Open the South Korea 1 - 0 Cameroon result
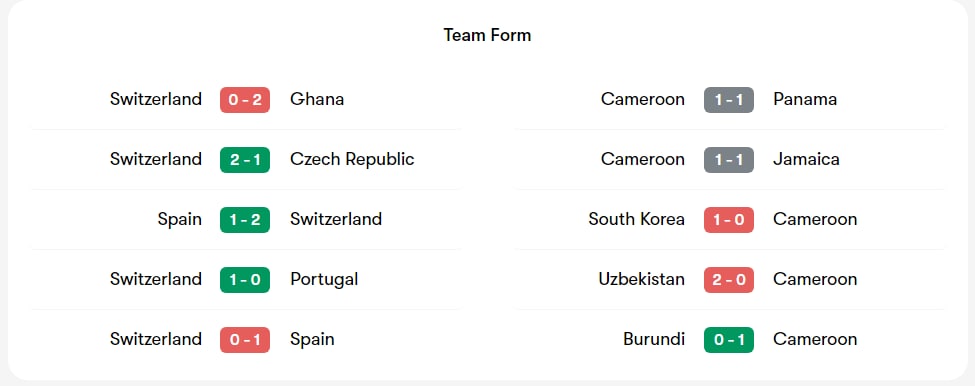Image resolution: width=975 pixels, height=386 pixels. (729, 219)
